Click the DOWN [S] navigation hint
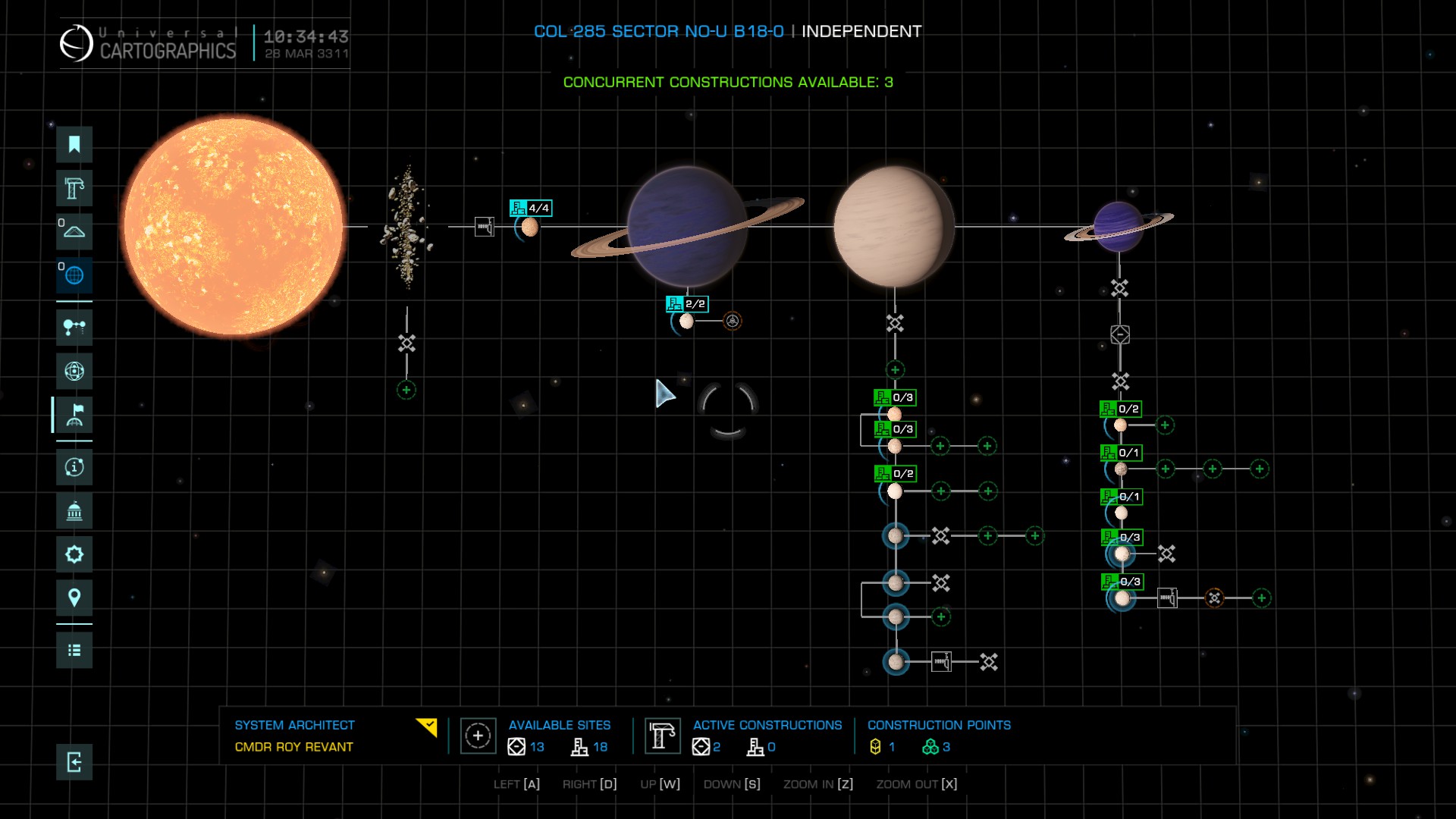Viewport: 1456px width, 819px height. (x=731, y=784)
